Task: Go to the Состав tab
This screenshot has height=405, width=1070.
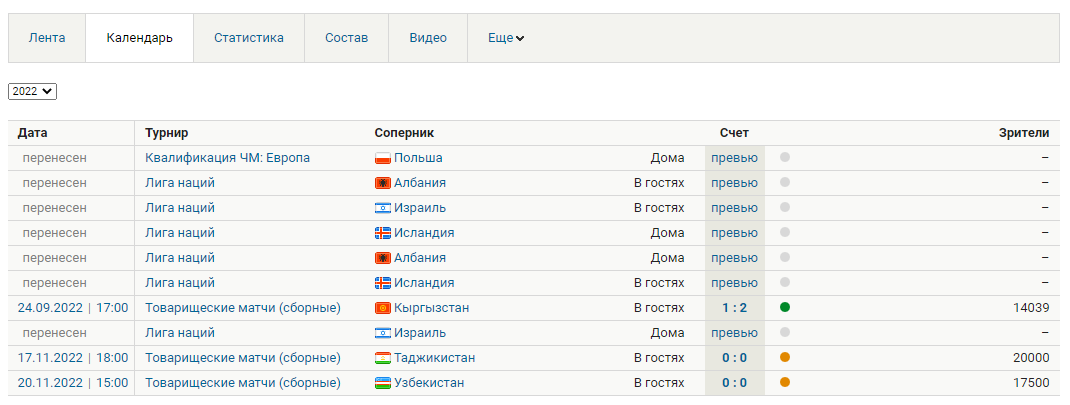Action: pos(346,38)
